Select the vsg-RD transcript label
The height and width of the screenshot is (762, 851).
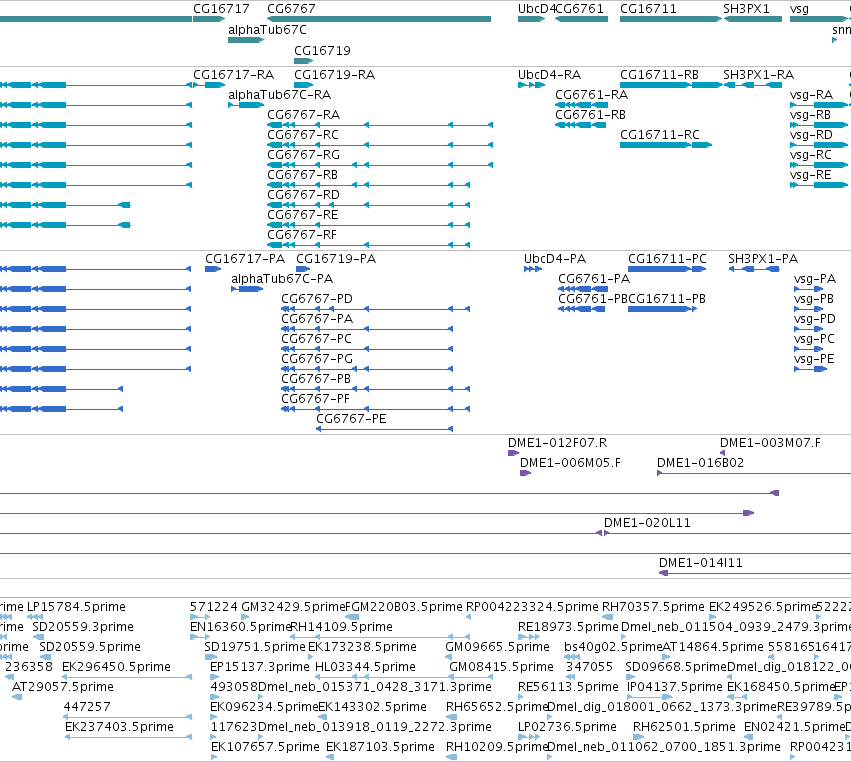(811, 135)
